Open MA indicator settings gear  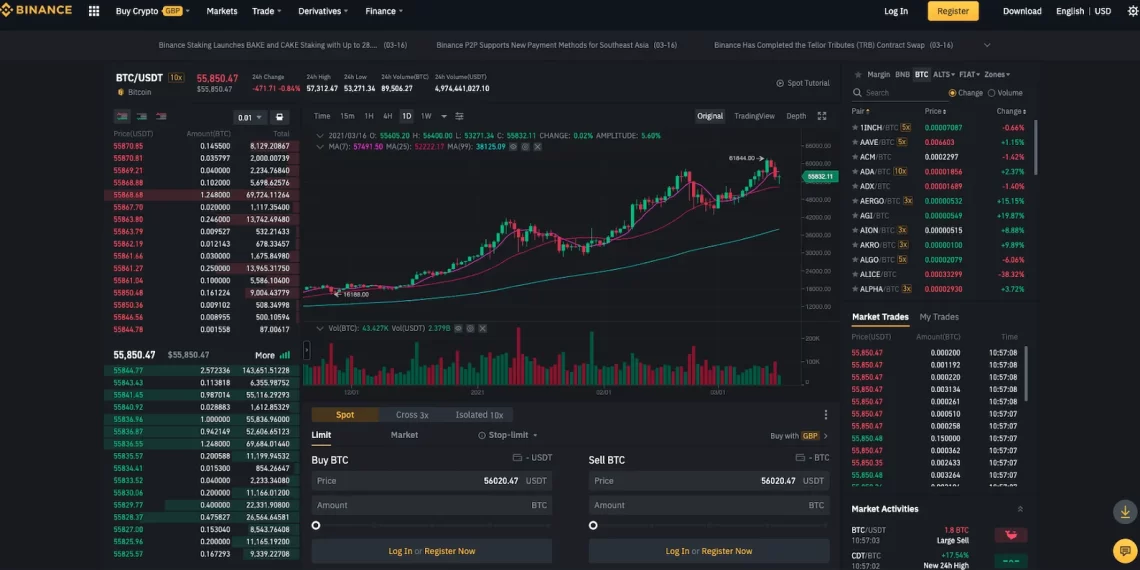pos(526,147)
